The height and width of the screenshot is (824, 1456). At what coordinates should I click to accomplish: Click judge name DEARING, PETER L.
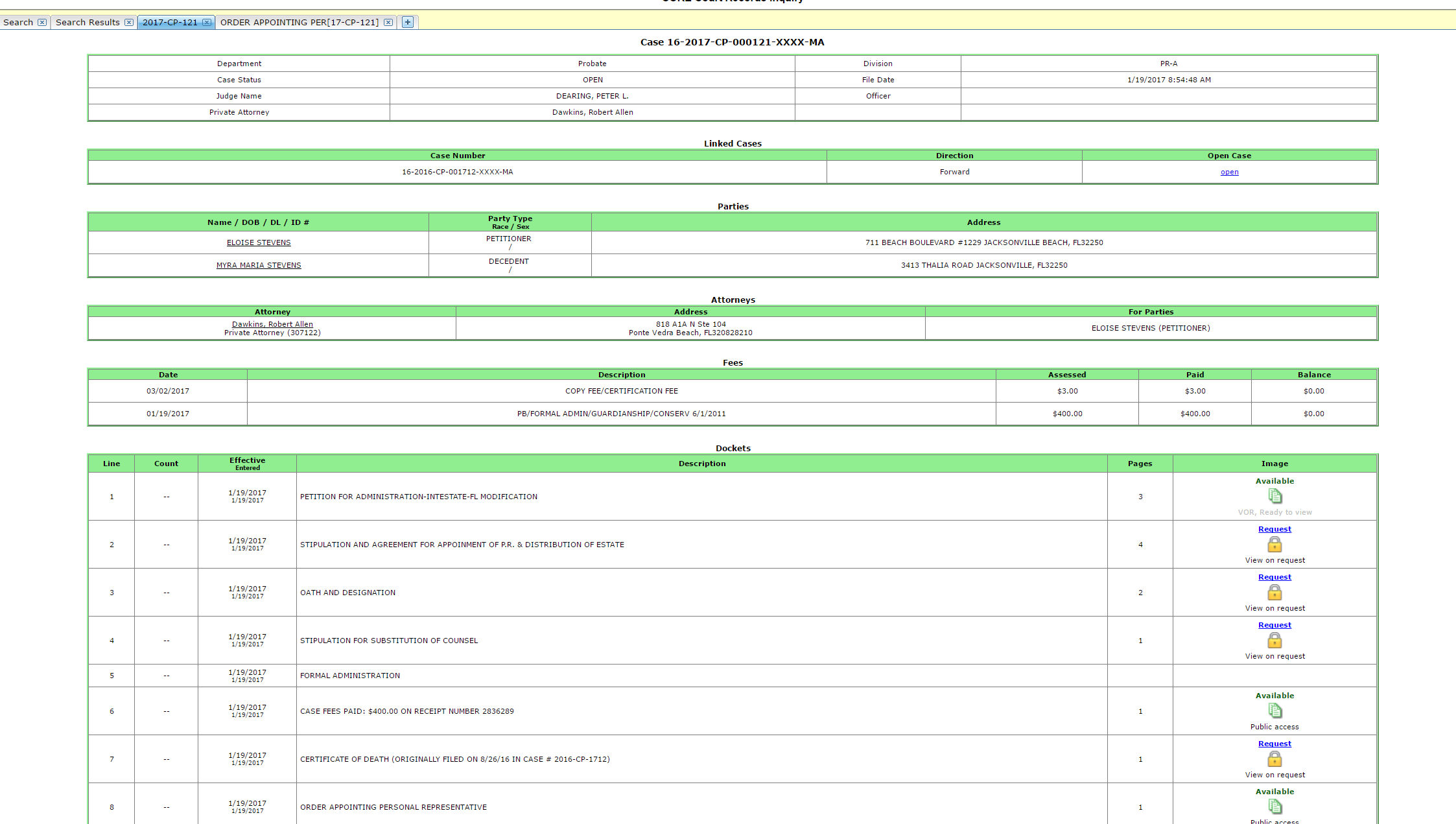pyautogui.click(x=593, y=96)
